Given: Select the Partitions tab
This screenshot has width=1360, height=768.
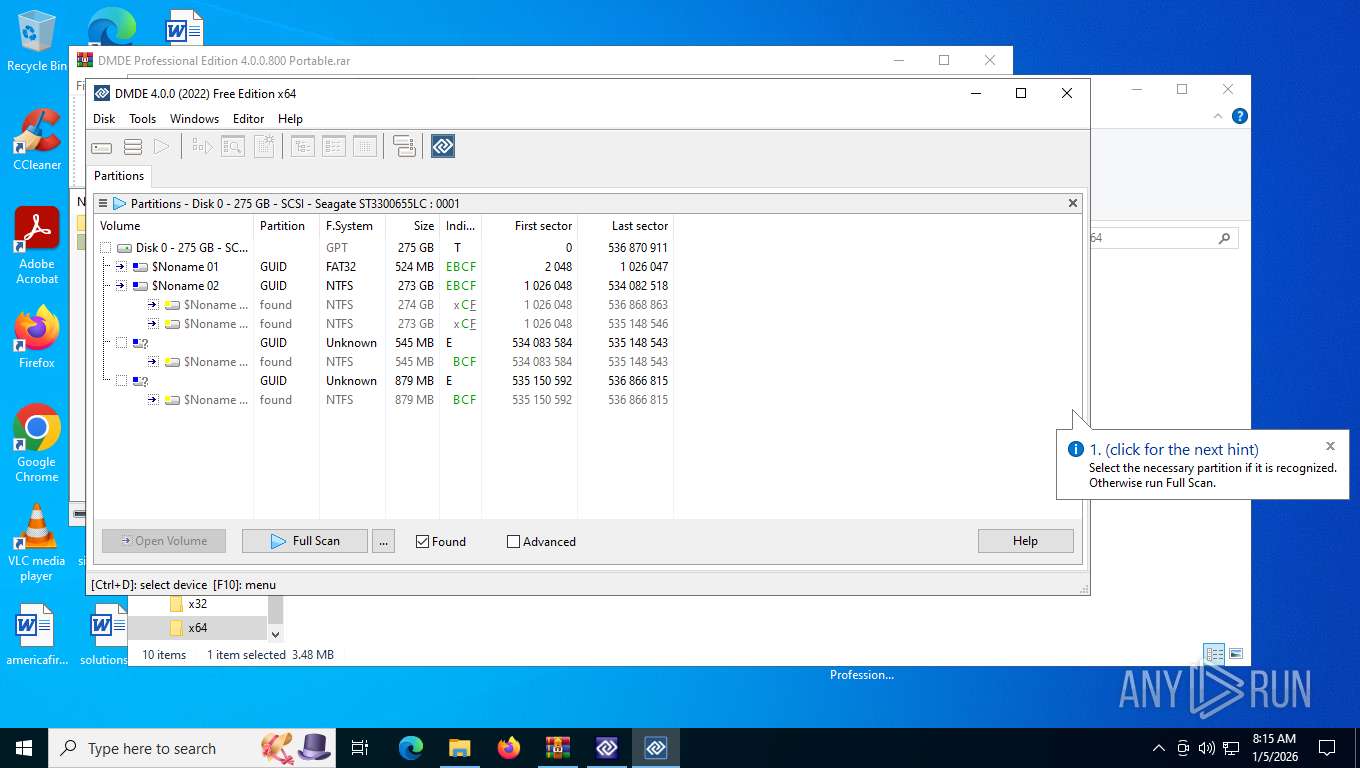Looking at the screenshot, I should point(119,176).
